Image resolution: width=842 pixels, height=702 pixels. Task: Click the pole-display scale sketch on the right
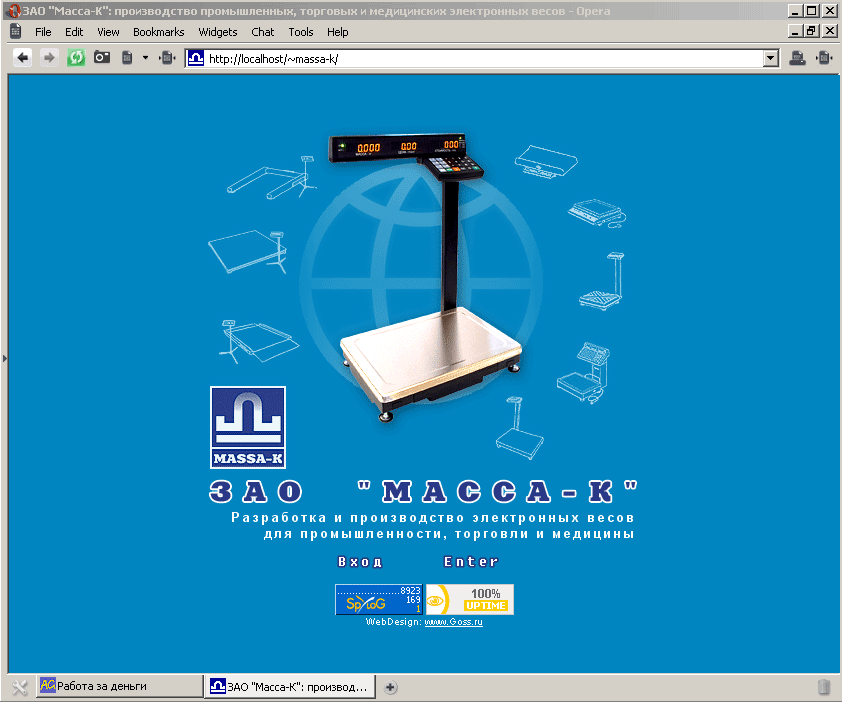coord(603,281)
